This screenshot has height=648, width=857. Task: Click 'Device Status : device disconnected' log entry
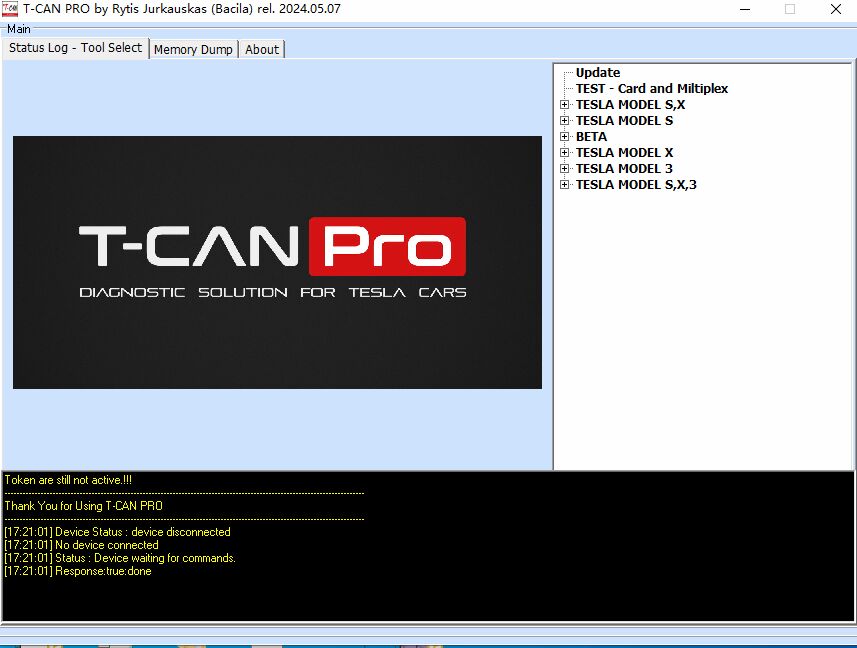coord(117,532)
